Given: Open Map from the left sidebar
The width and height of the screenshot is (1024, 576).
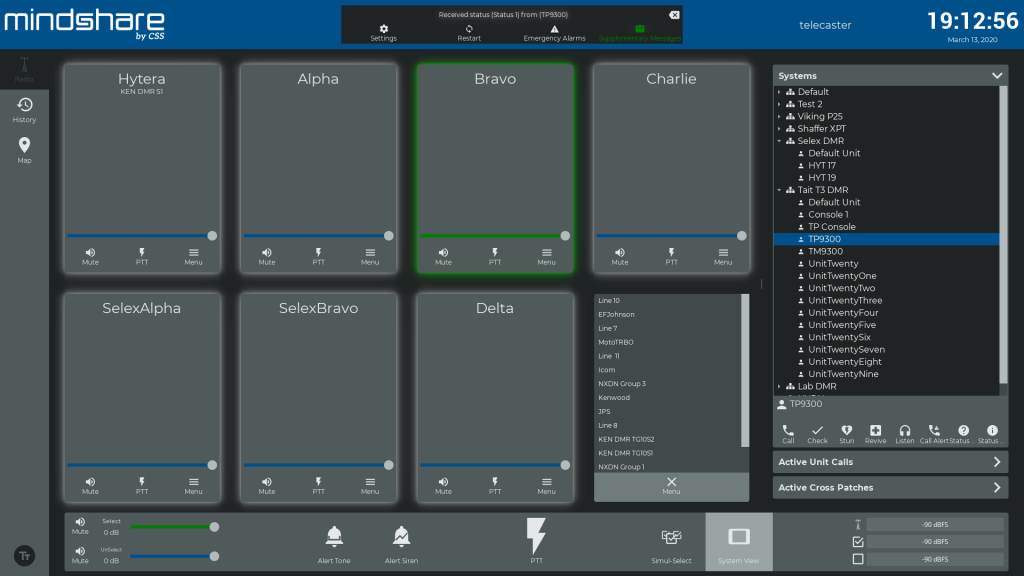Looking at the screenshot, I should pos(24,146).
